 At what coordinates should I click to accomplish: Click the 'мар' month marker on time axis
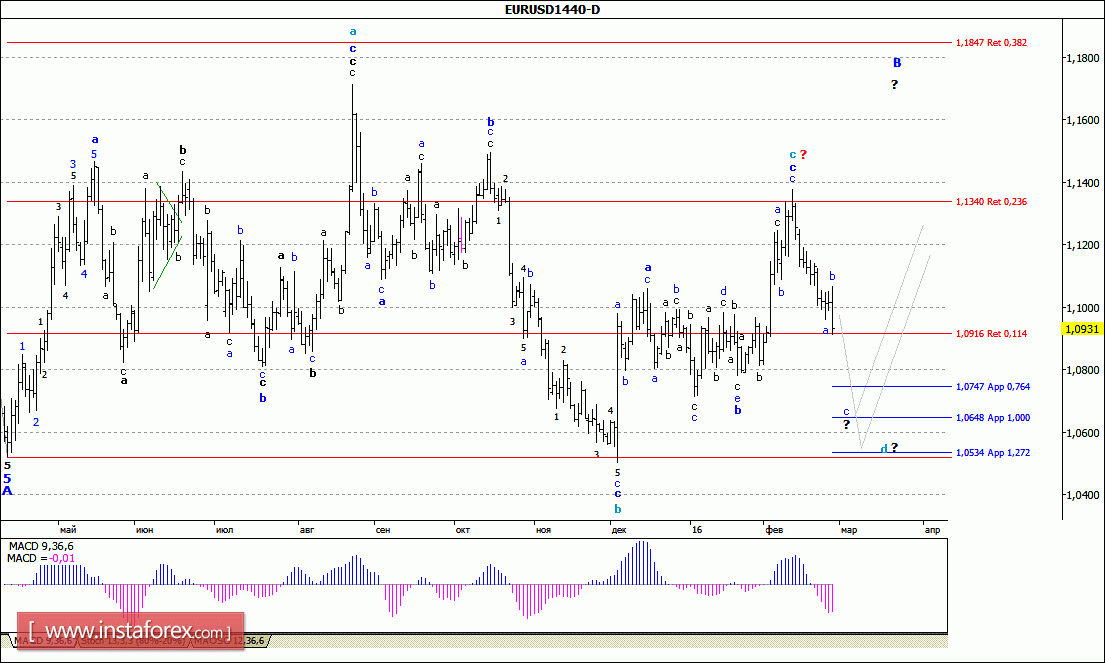(848, 529)
